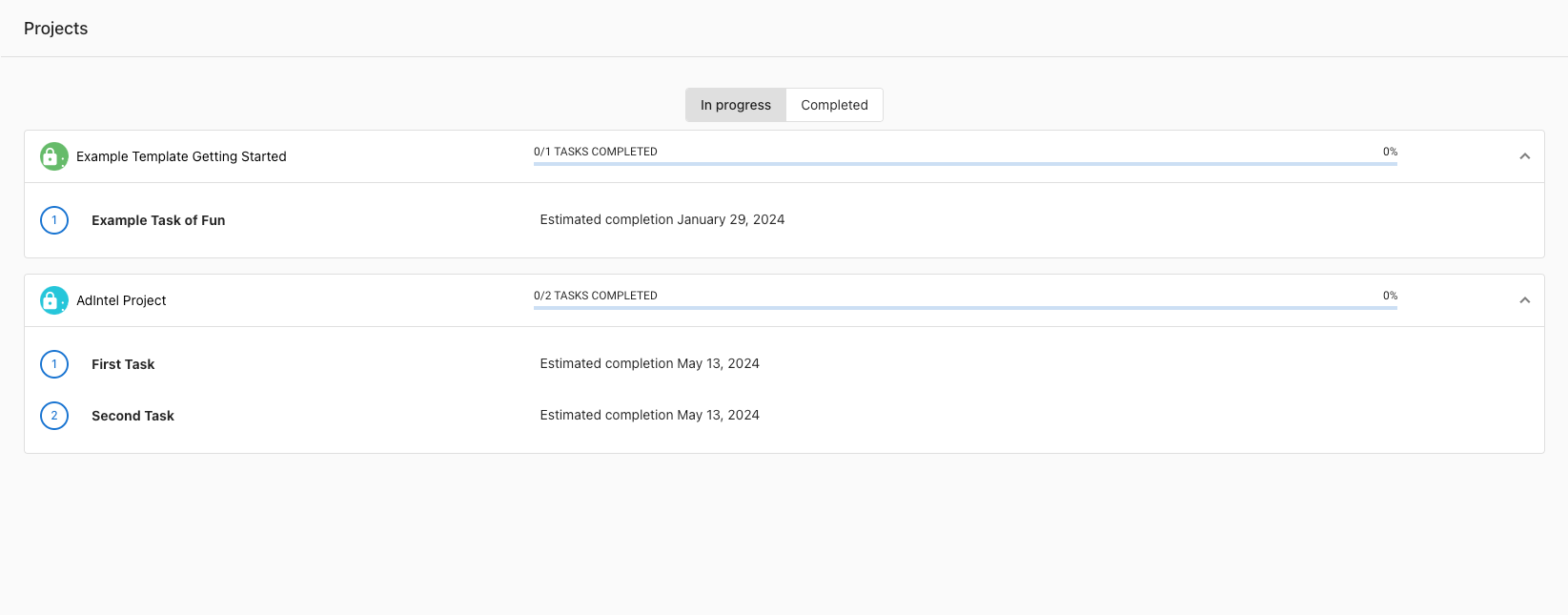Open the Example Task of Fun task
Viewport: 1568px width, 615px height.
[x=158, y=220]
